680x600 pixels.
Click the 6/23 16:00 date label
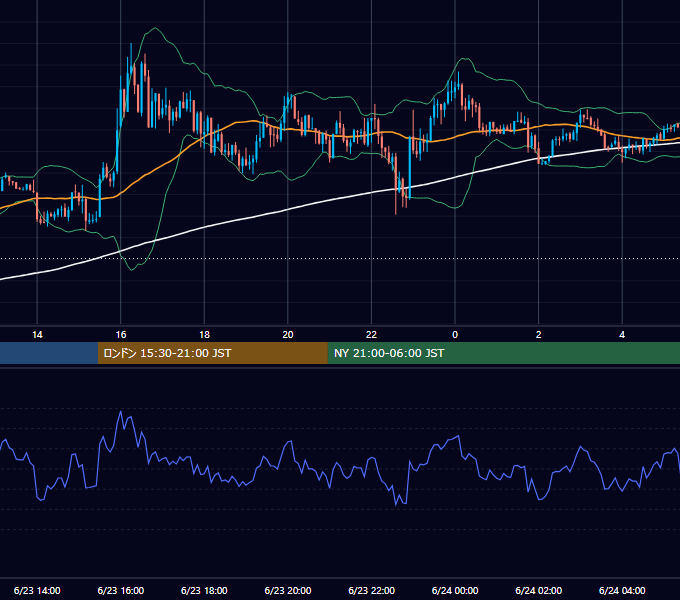pyautogui.click(x=121, y=590)
